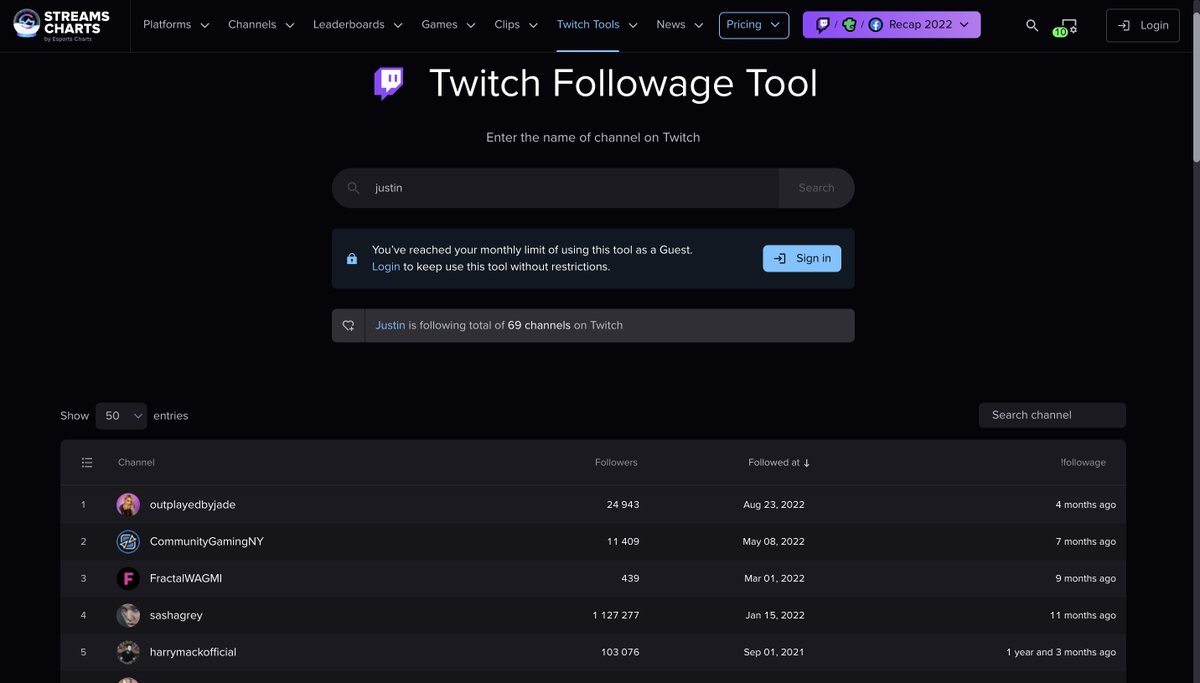Select the Aug 23, 2022 followed date
1200x683 pixels.
[774, 505]
